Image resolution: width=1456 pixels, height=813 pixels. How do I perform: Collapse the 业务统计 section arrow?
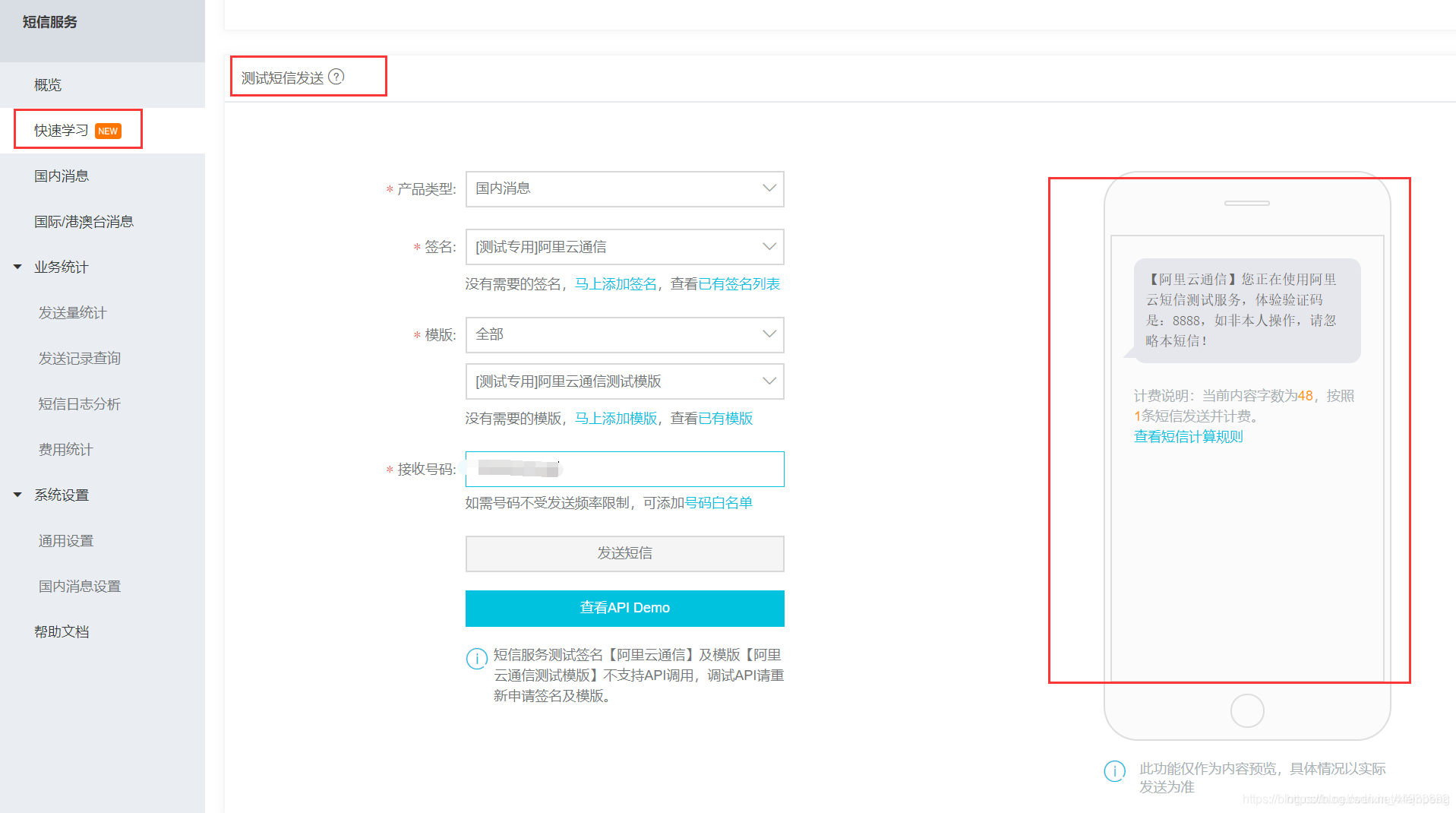17,267
